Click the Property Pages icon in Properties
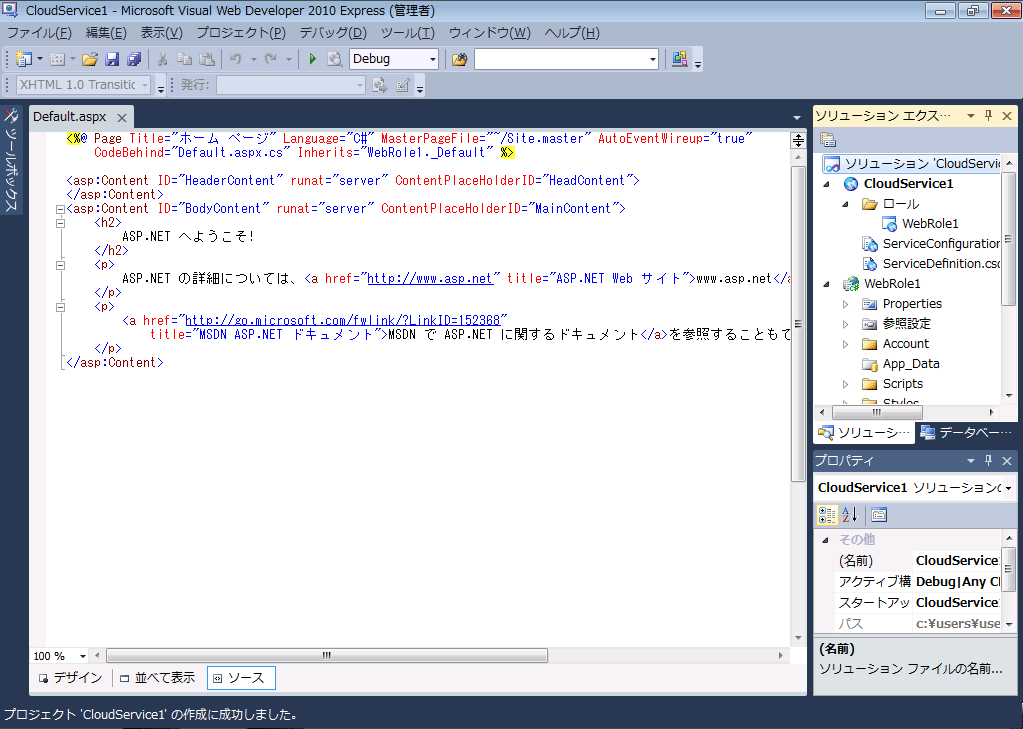This screenshot has width=1023, height=729. 879,515
